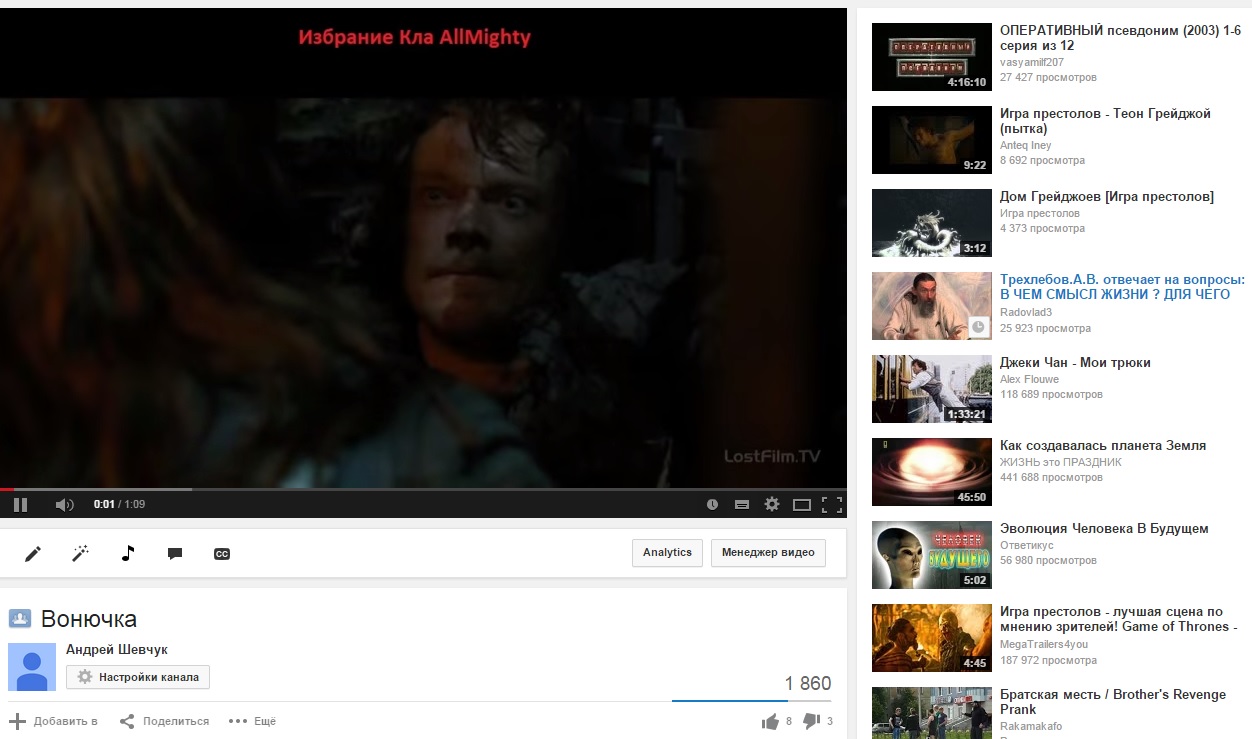
Task: Open Дом Грейджоев [Игра престолов] title
Action: click(1107, 197)
